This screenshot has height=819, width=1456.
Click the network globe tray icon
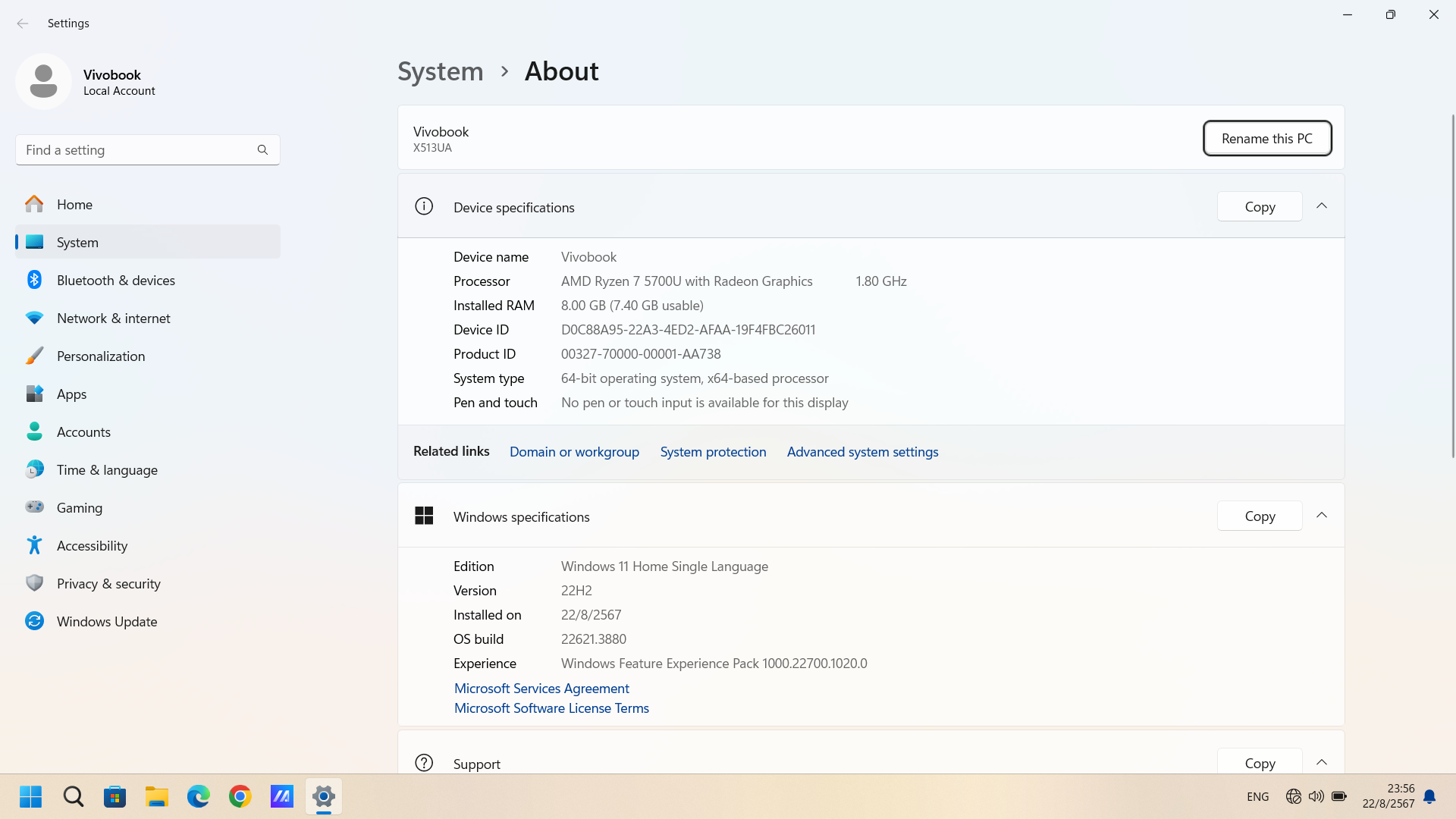1294,796
